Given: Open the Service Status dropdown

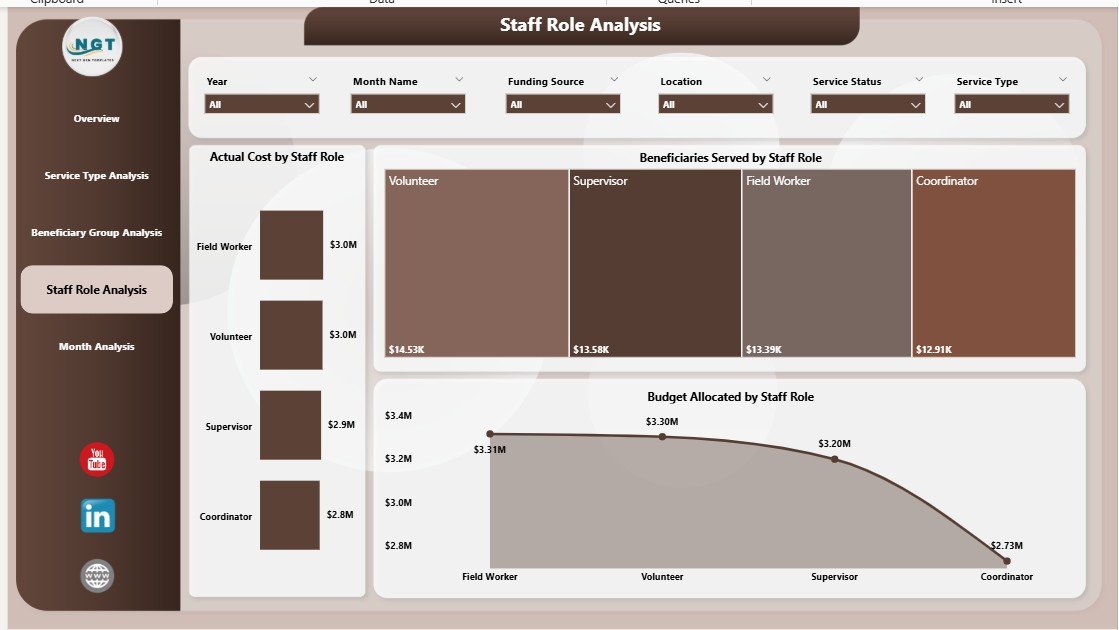Looking at the screenshot, I should 868,104.
